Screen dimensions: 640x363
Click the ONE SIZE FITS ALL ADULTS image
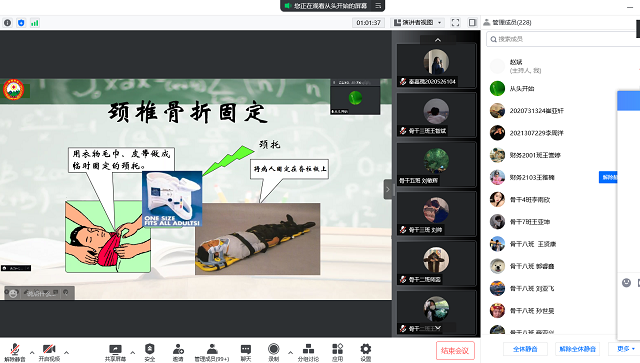point(172,199)
